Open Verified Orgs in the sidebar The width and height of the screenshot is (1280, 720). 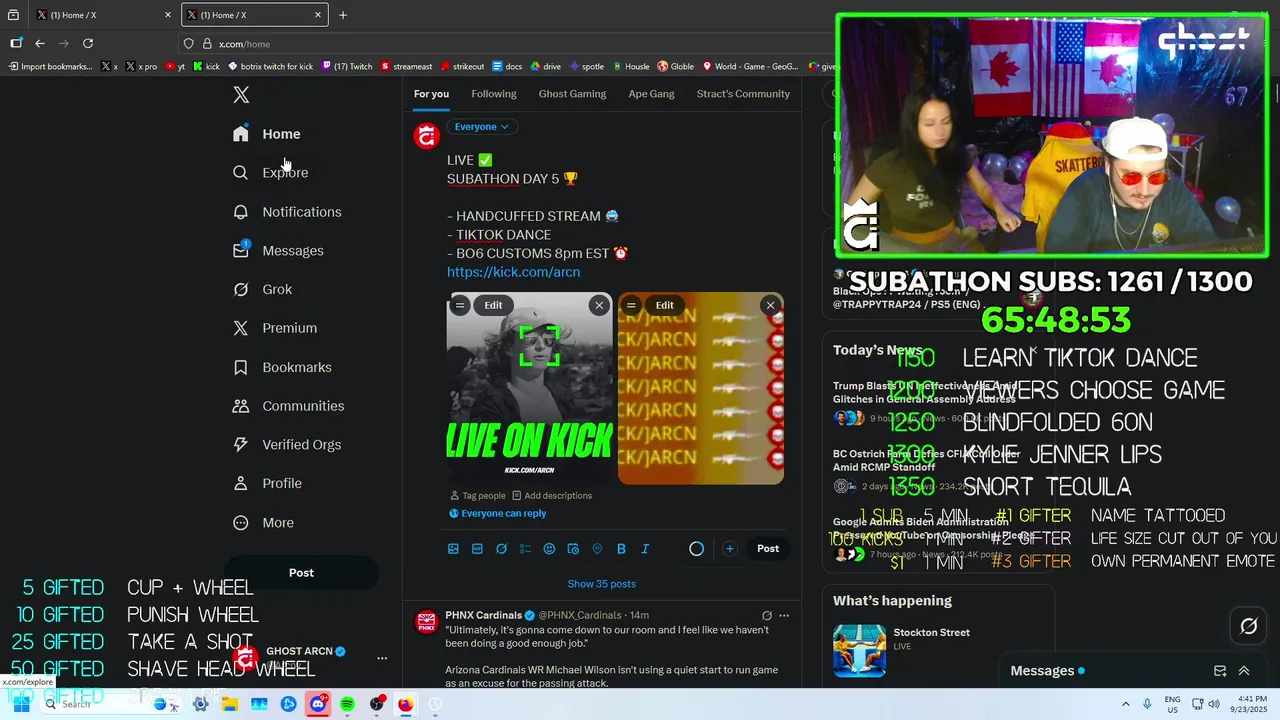tap(287, 445)
